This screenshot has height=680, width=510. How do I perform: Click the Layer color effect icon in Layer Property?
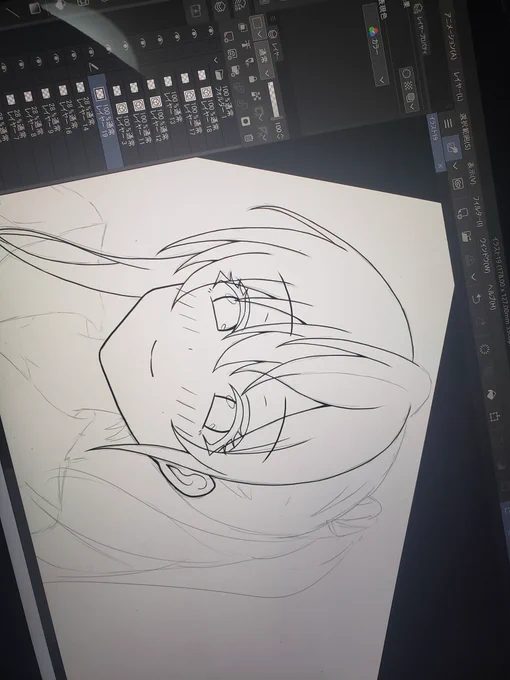410,97
